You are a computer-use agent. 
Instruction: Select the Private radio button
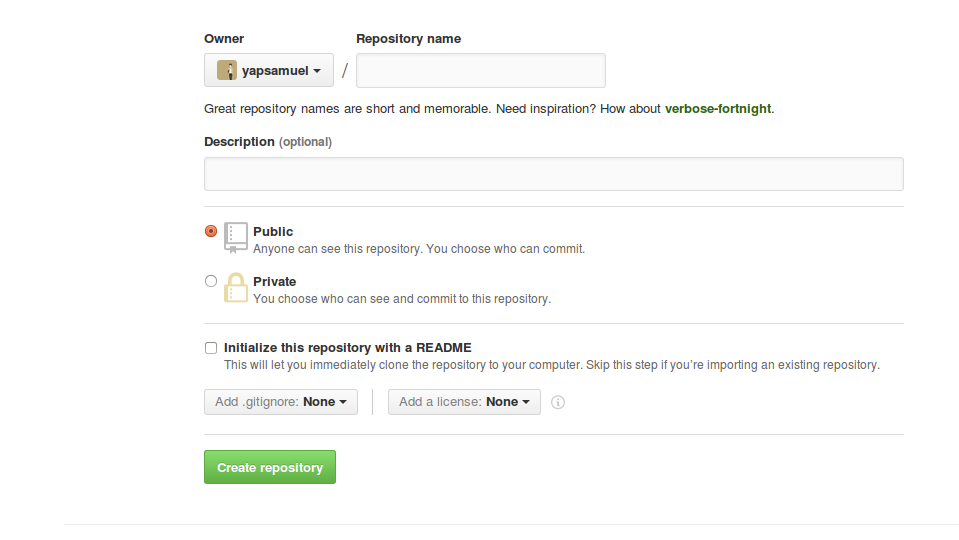[x=211, y=281]
